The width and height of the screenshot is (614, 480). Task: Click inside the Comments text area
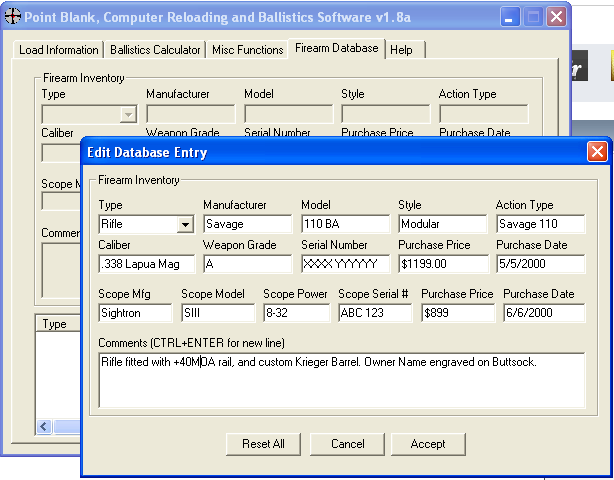click(342, 380)
